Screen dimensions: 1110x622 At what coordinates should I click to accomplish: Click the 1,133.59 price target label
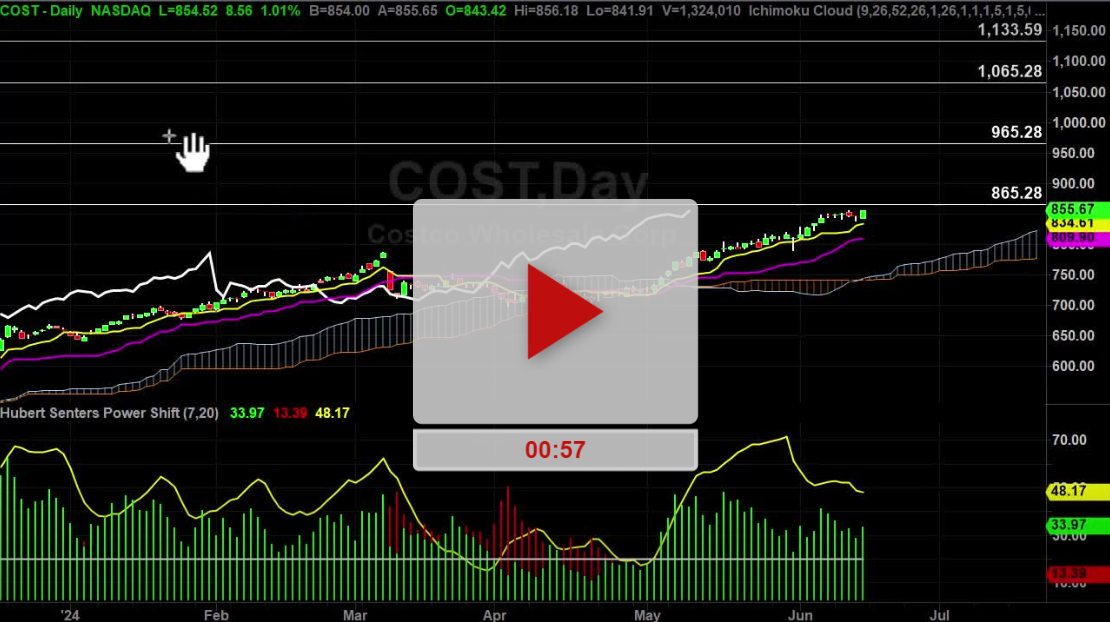point(1010,31)
